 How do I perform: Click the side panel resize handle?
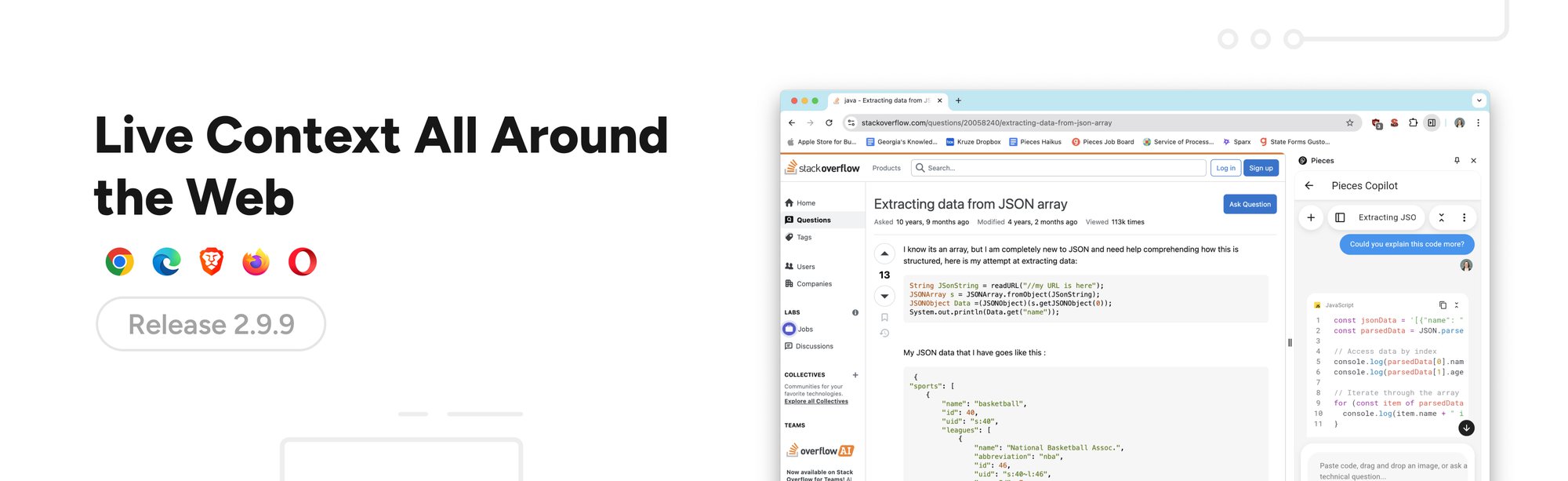coord(1290,342)
